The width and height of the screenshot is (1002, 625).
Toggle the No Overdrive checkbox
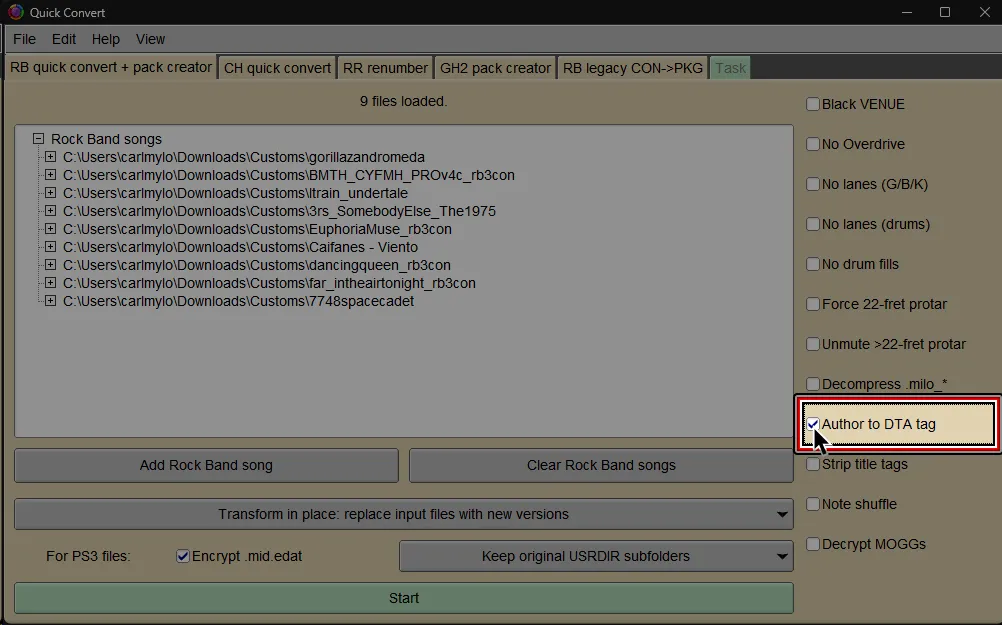tap(813, 144)
